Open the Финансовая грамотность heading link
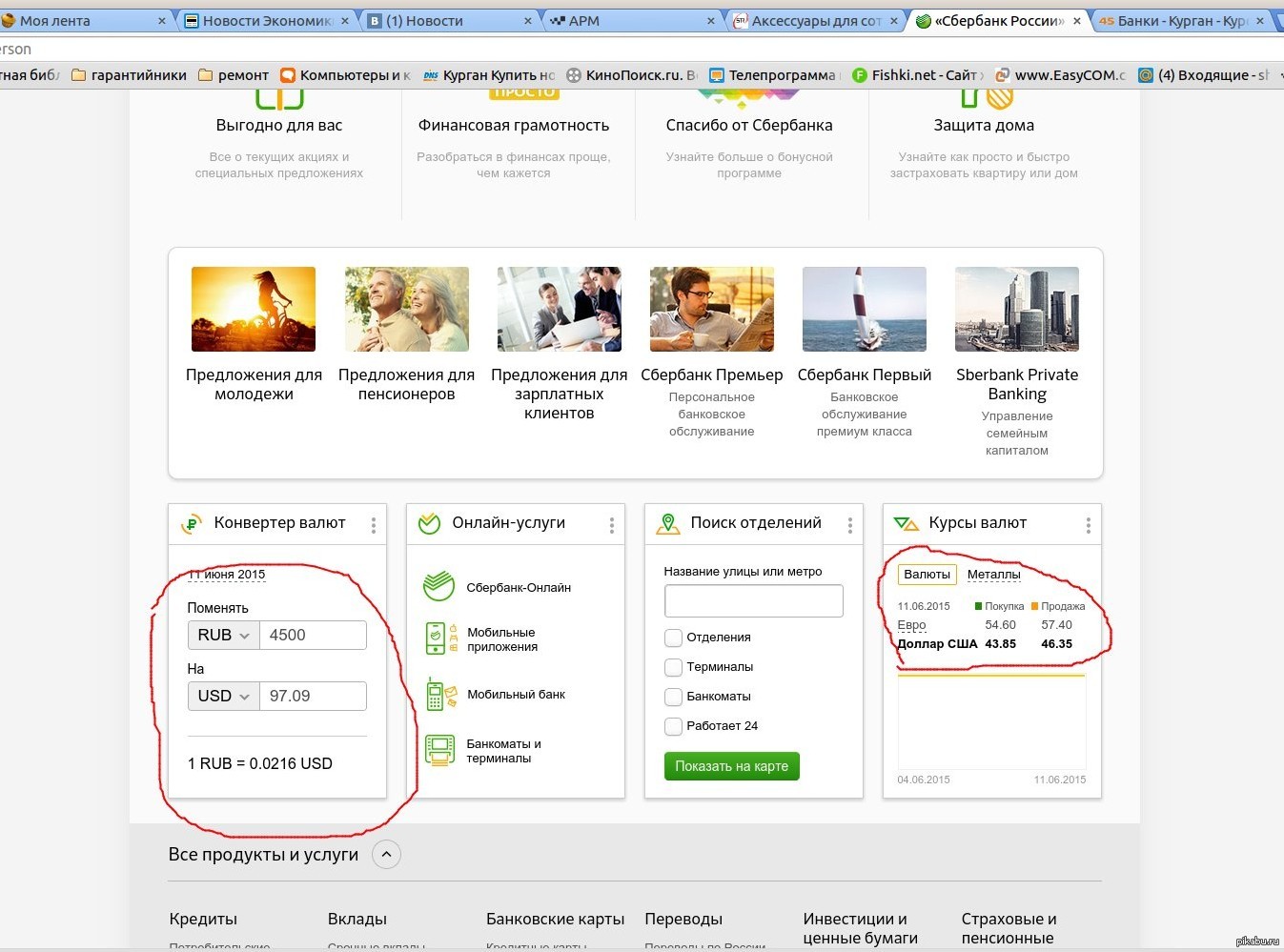Screen dimensions: 1284x952 click(x=514, y=126)
